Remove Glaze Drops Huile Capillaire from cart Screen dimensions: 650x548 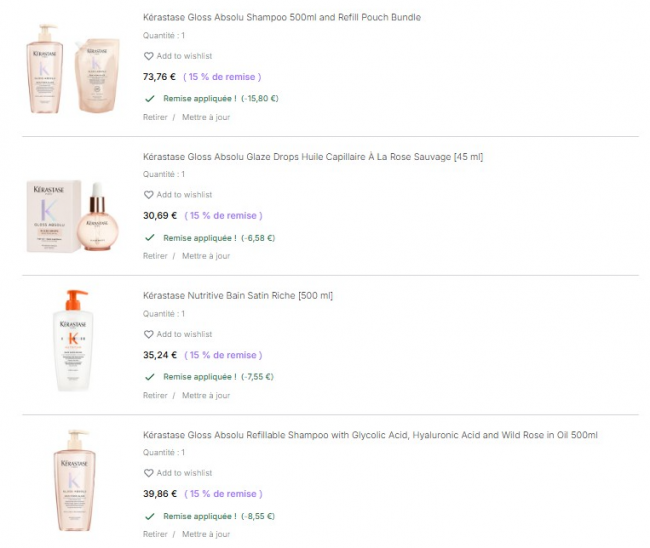[x=155, y=256]
